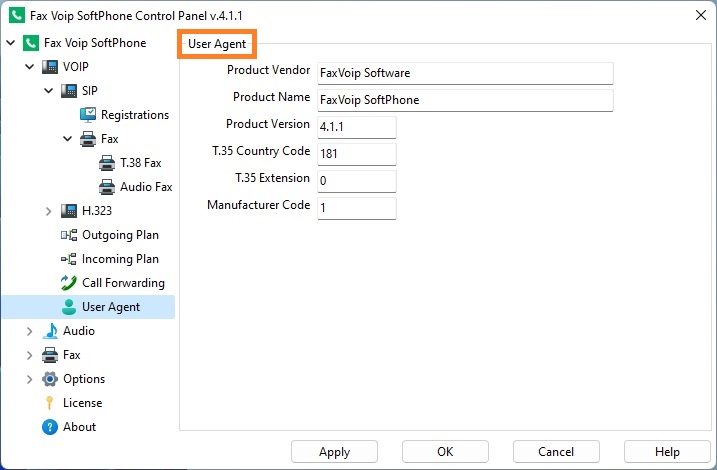
Task: Confirm with the OK button
Action: [x=445, y=452]
